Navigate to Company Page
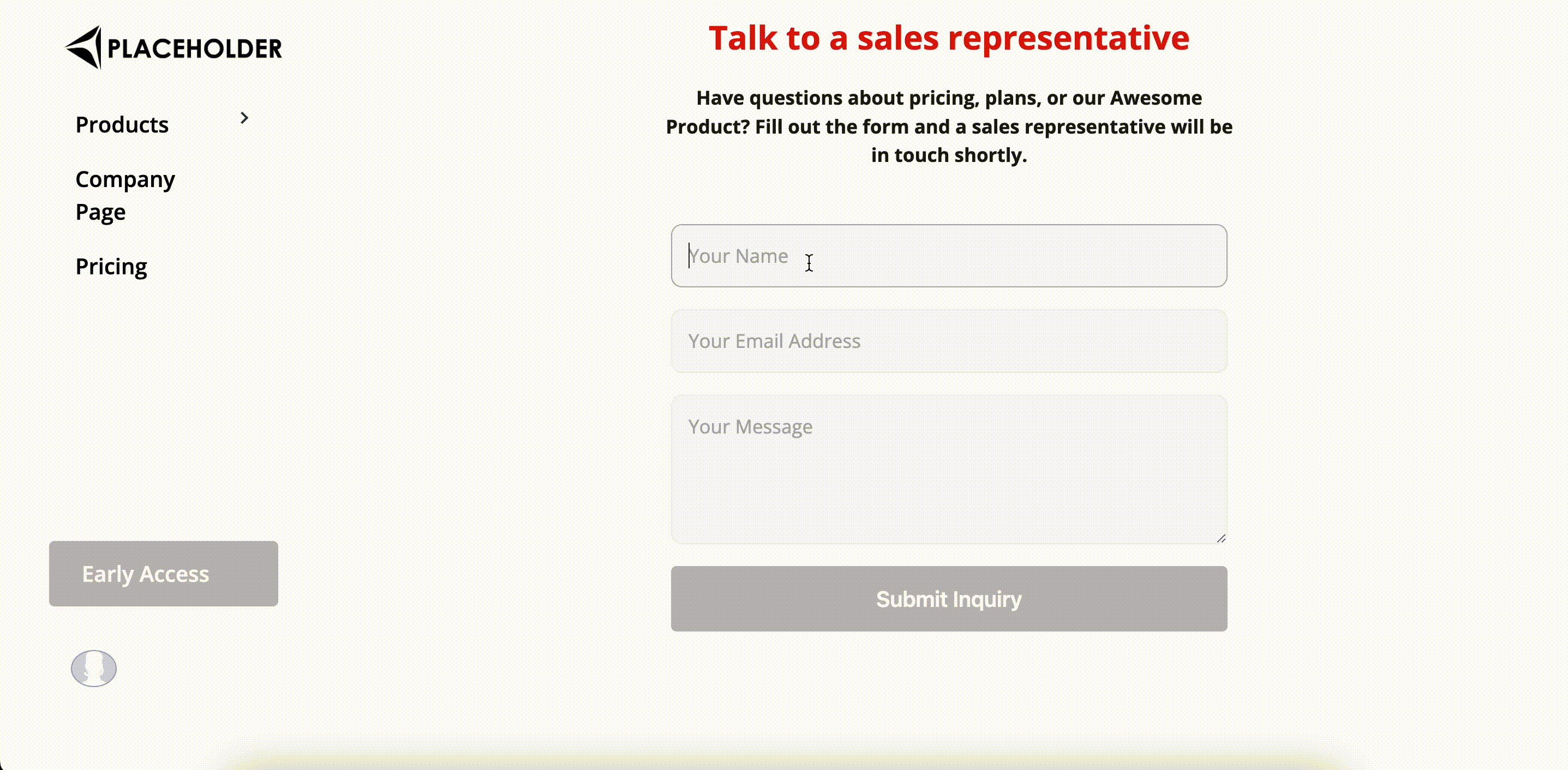This screenshot has height=770, width=1568. pyautogui.click(x=125, y=195)
